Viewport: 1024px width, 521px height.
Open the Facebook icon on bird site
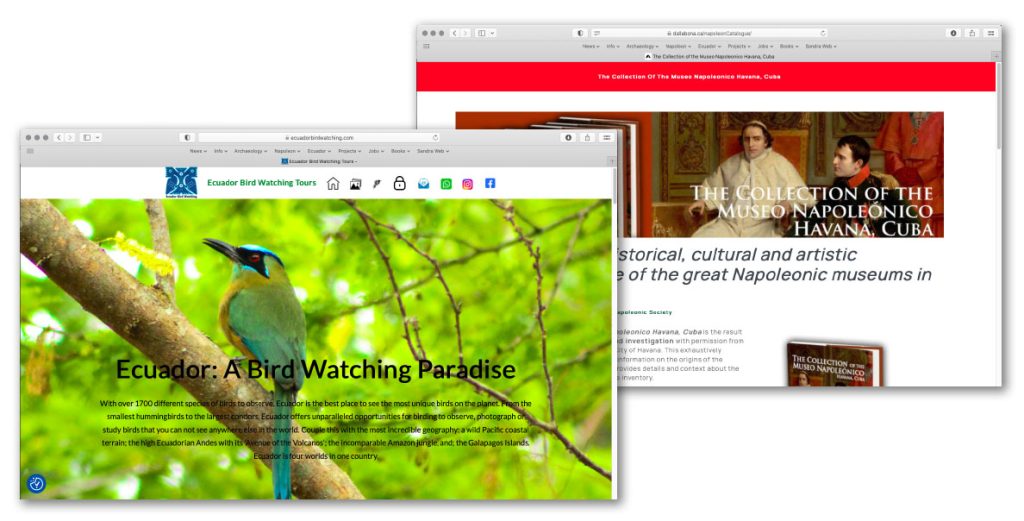(490, 183)
